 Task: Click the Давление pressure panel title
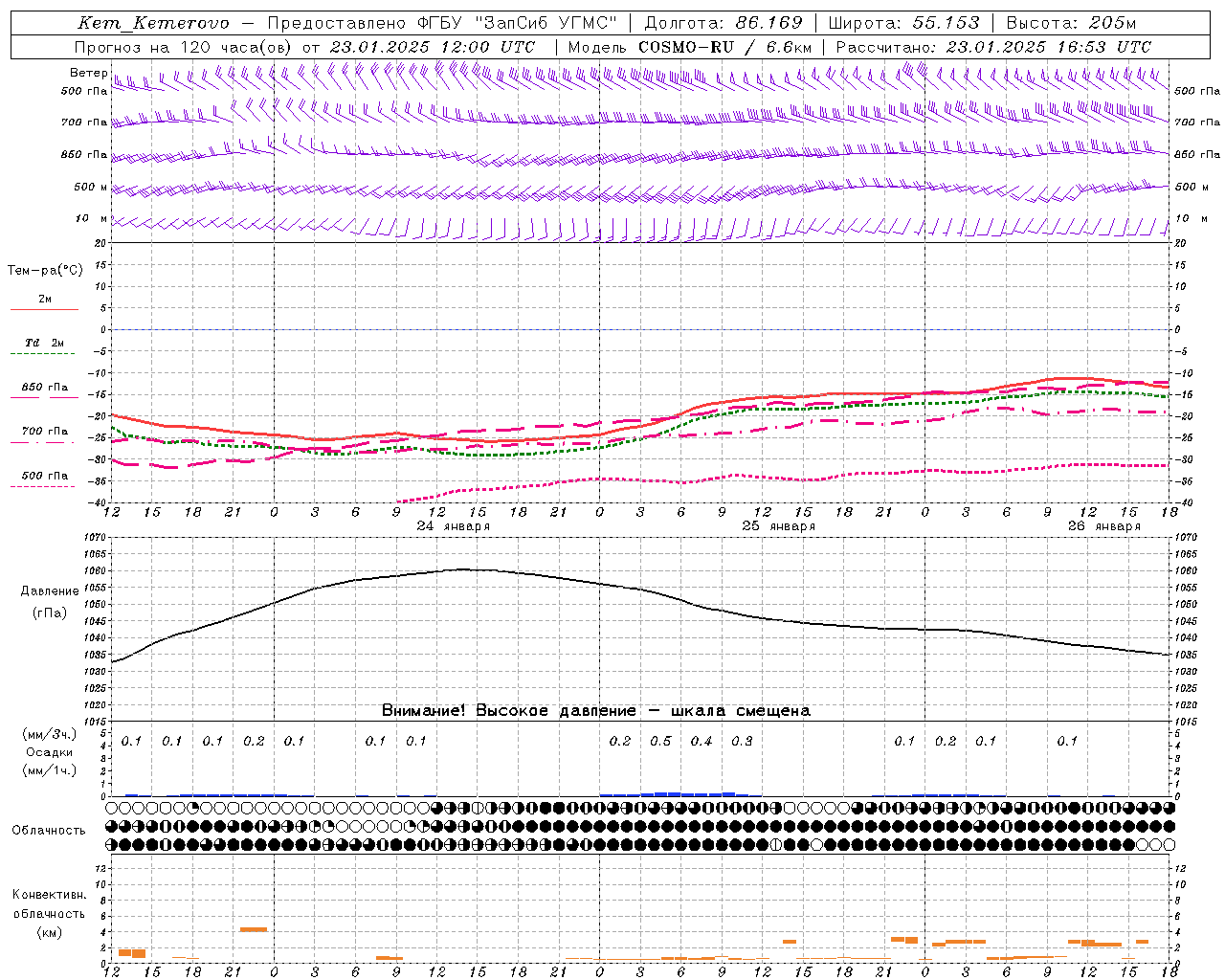pos(50,591)
